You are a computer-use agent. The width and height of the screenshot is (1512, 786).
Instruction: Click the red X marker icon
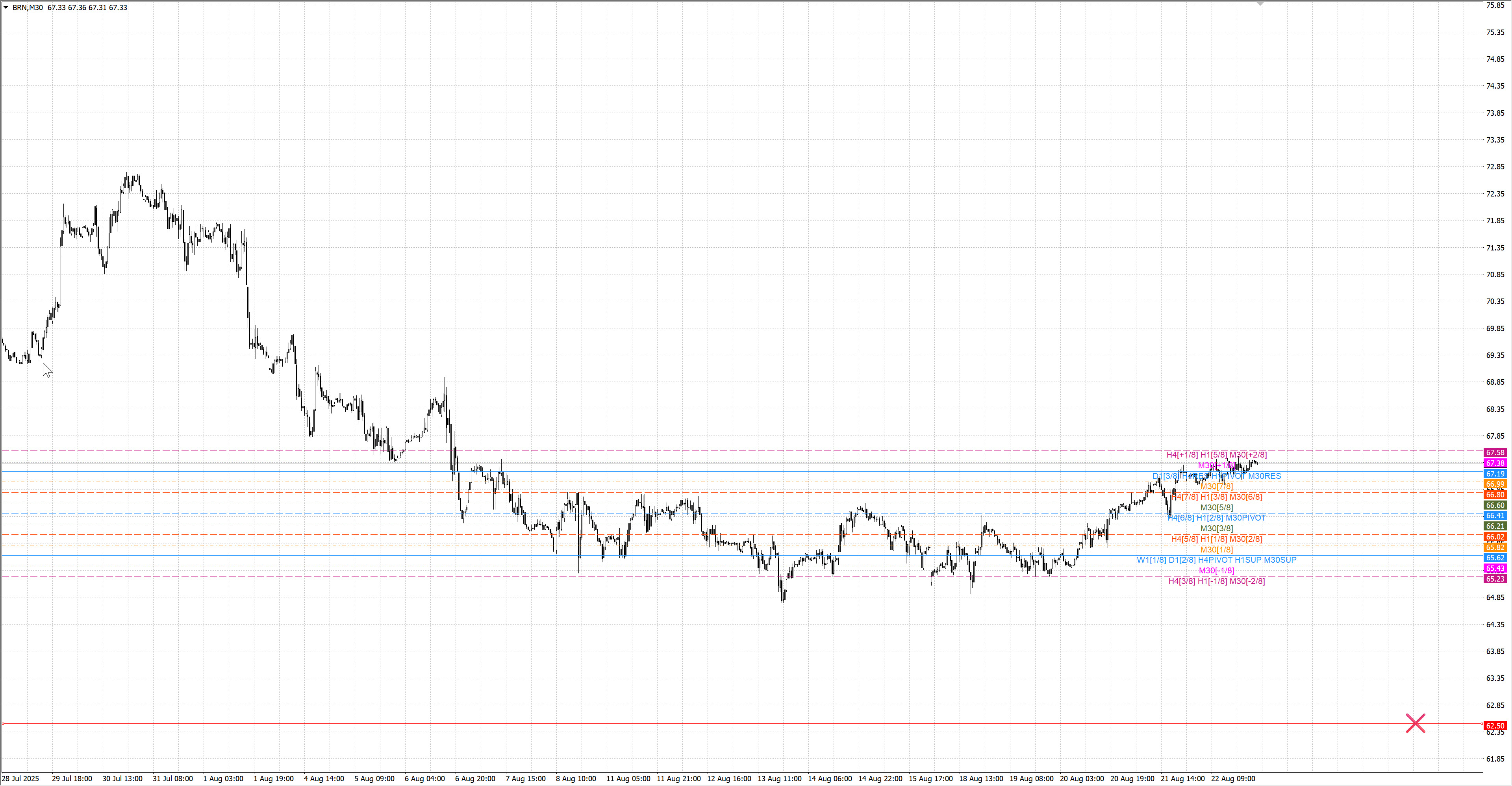click(1415, 723)
